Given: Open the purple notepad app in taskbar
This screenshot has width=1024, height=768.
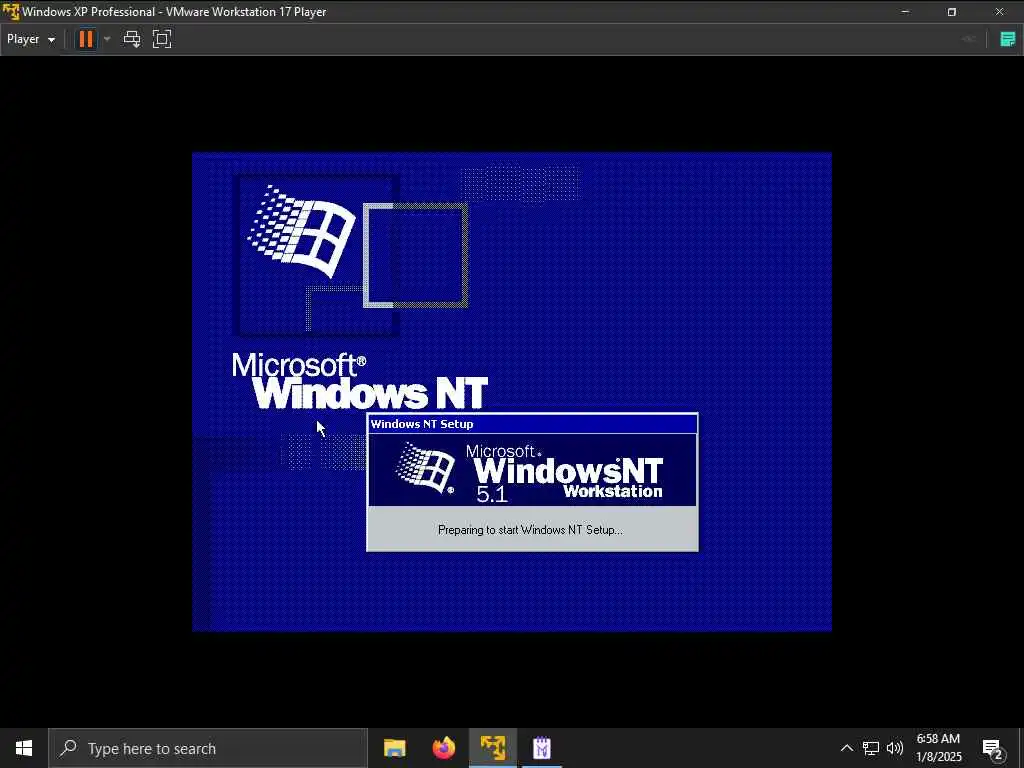Looking at the screenshot, I should pos(542,748).
